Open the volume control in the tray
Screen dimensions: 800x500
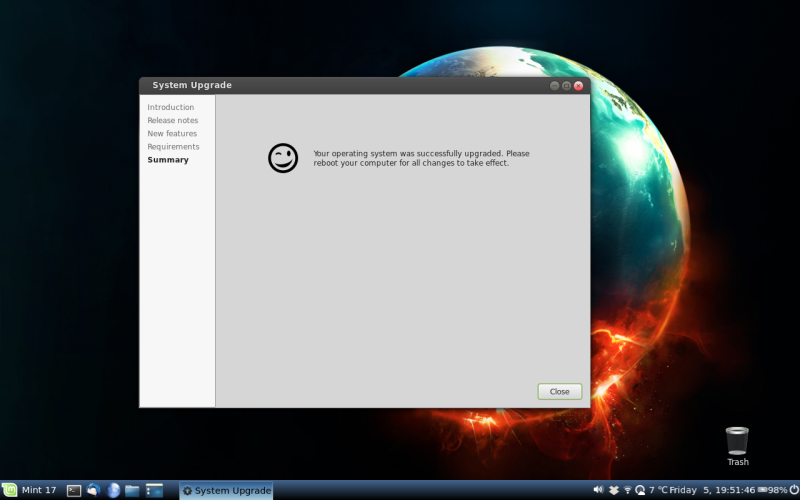[x=598, y=490]
